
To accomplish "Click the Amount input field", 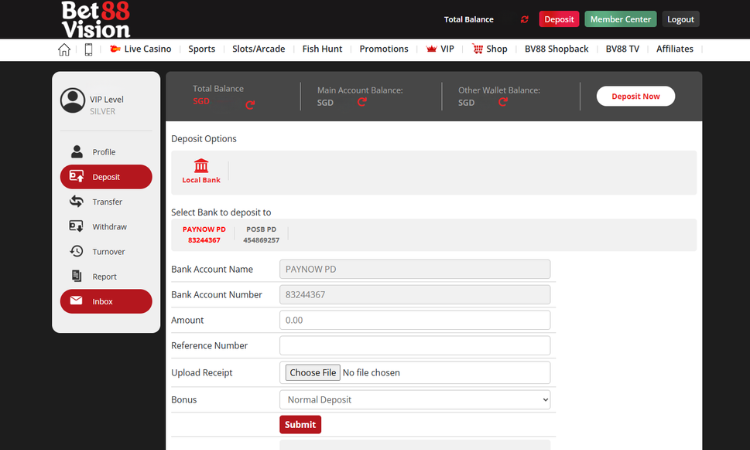I will [415, 320].
